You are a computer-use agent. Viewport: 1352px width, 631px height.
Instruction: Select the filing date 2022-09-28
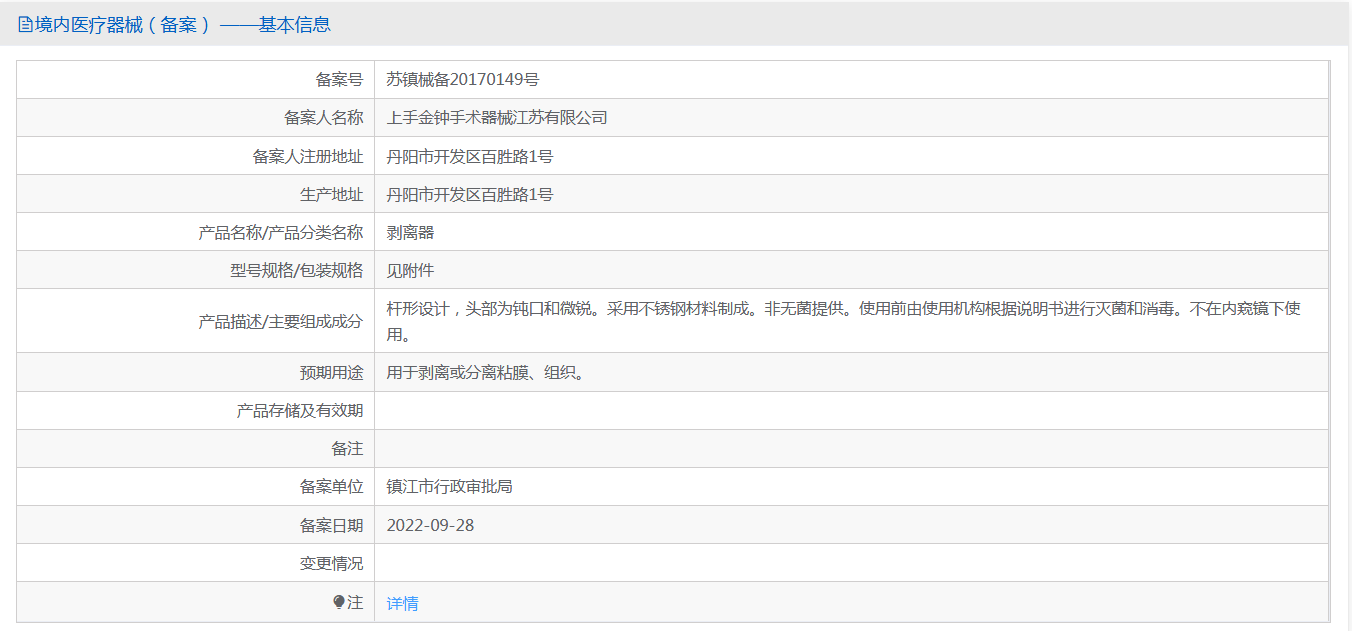coord(431,525)
